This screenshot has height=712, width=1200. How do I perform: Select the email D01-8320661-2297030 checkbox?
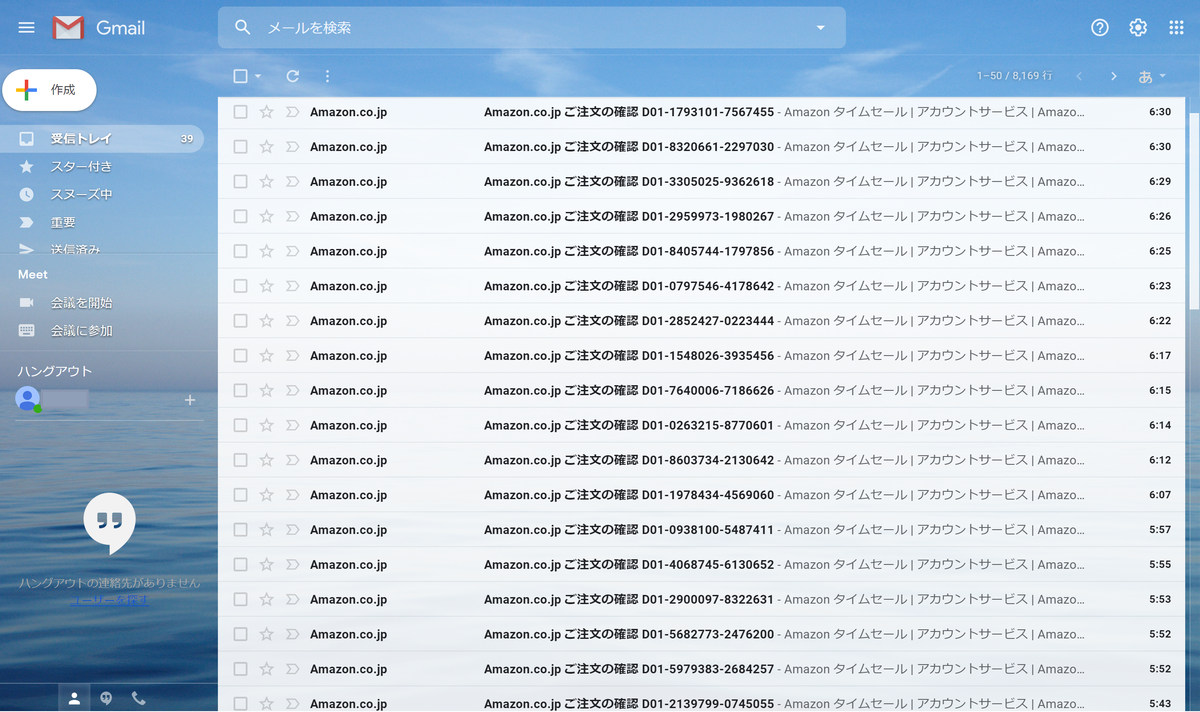(x=240, y=147)
